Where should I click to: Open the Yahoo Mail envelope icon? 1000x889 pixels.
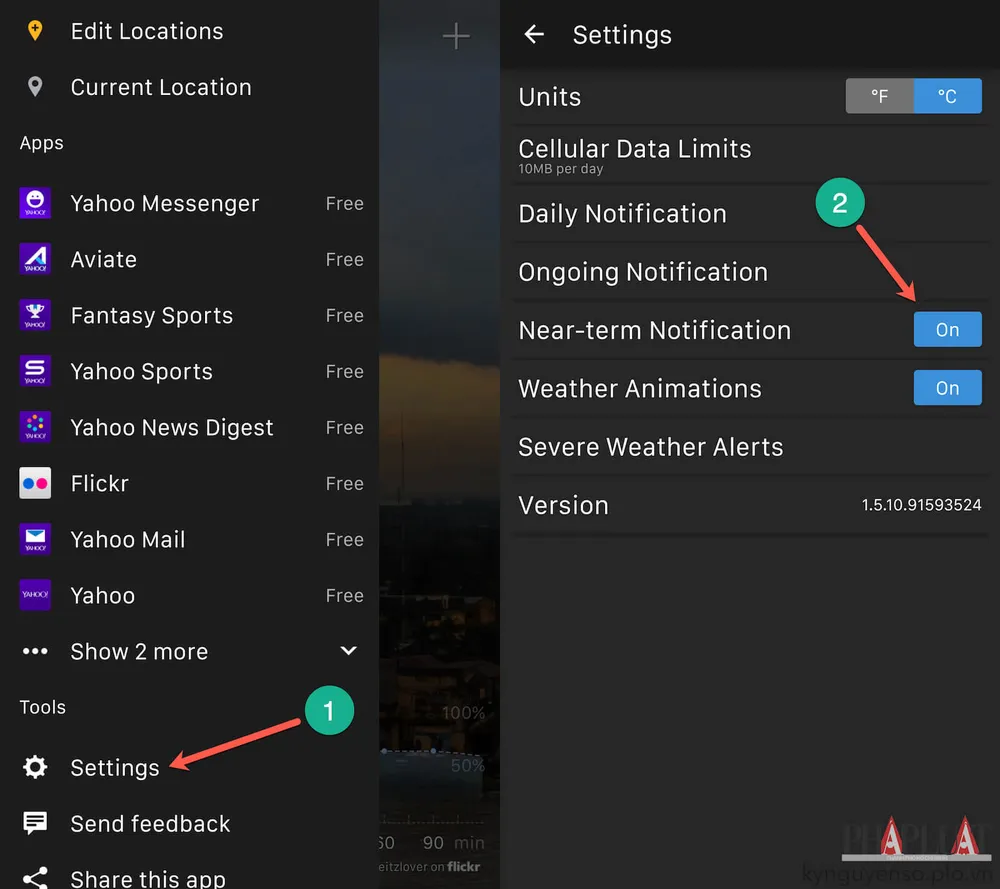[x=35, y=540]
